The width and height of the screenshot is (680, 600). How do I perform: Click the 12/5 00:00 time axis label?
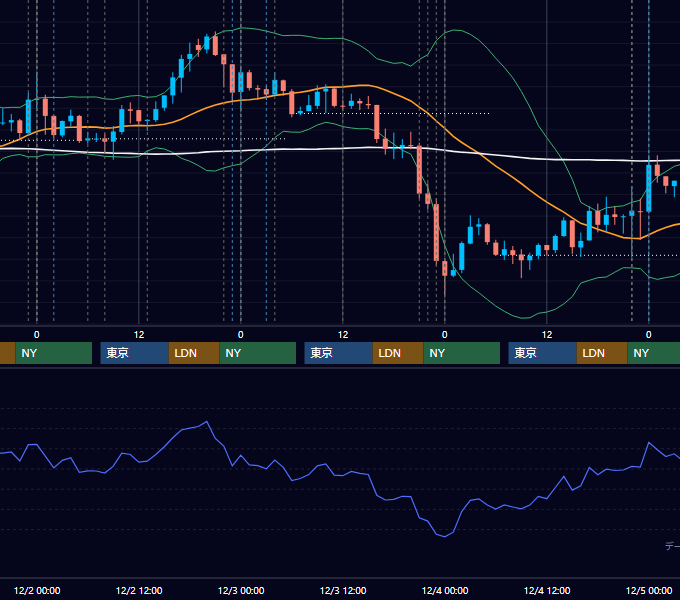tap(649, 590)
